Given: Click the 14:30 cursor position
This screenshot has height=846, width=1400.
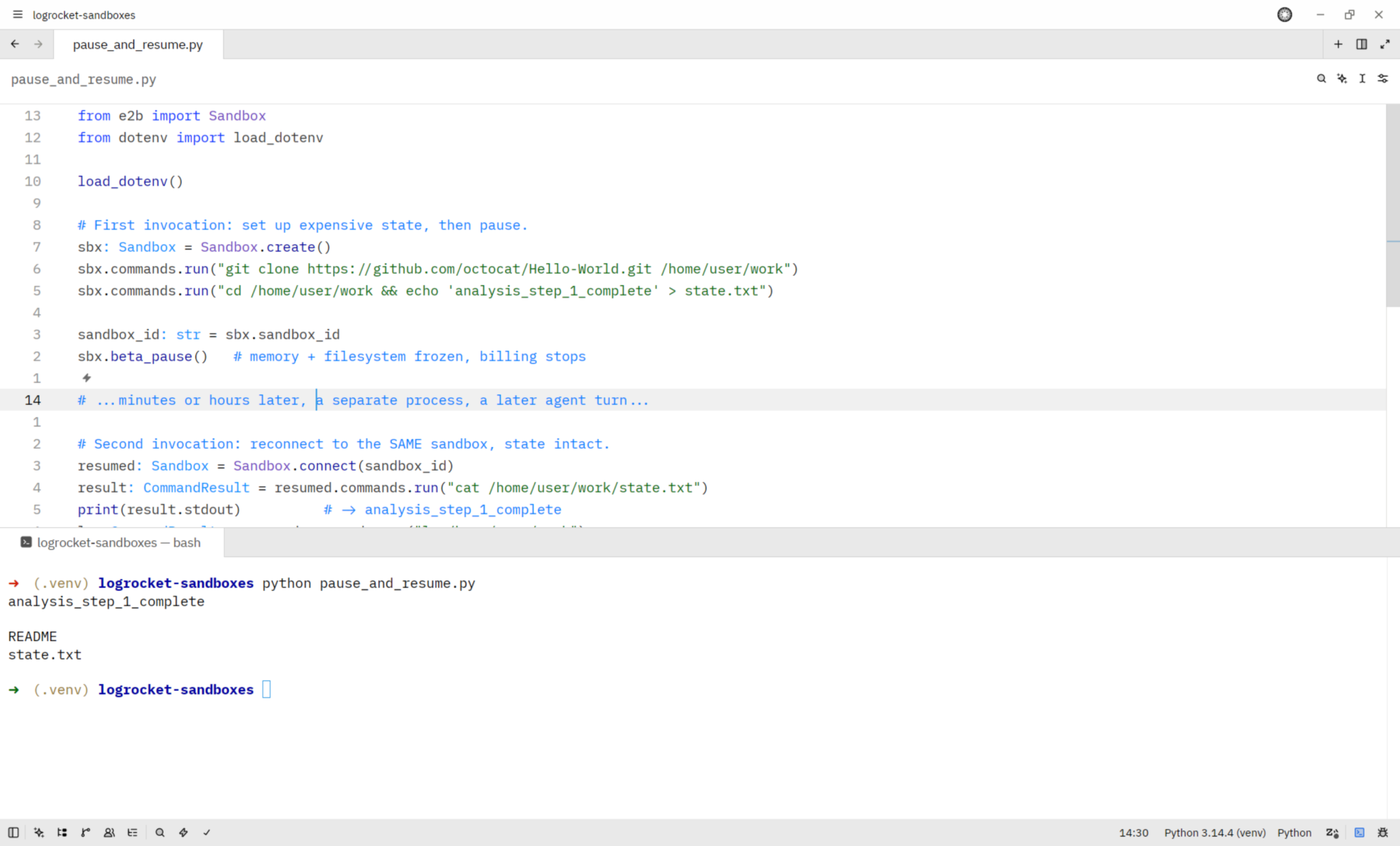Looking at the screenshot, I should click(x=1133, y=832).
